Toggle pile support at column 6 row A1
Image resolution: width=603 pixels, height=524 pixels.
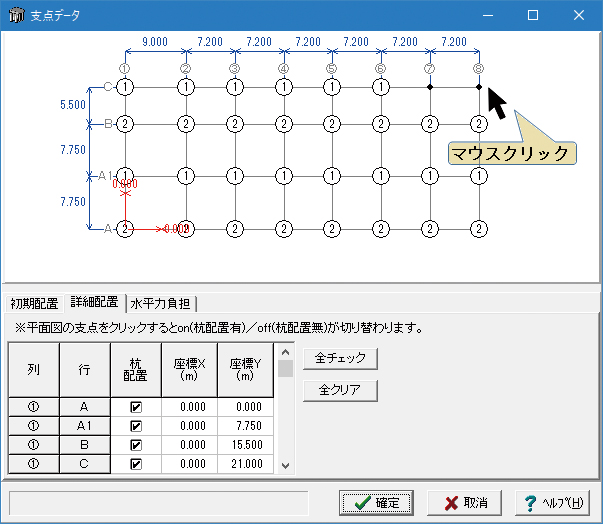tap(381, 176)
